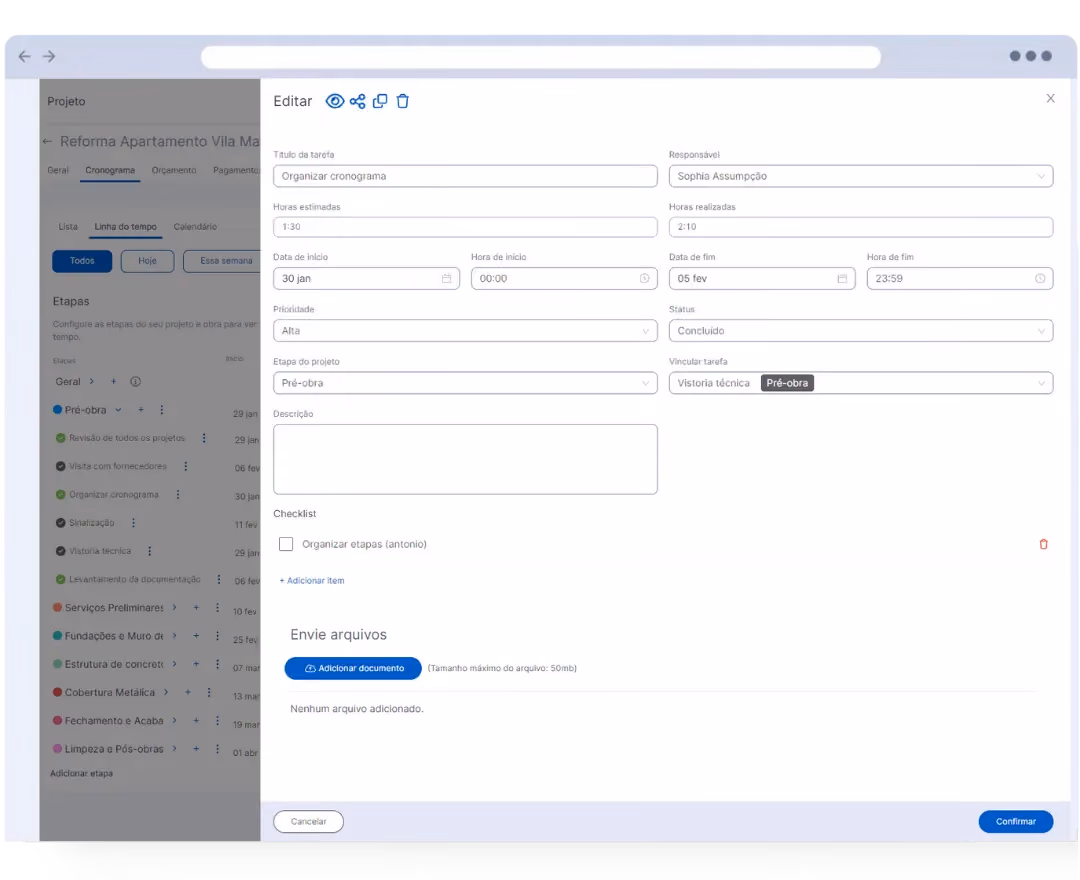Click the browser forward arrow

pyautogui.click(x=49, y=56)
